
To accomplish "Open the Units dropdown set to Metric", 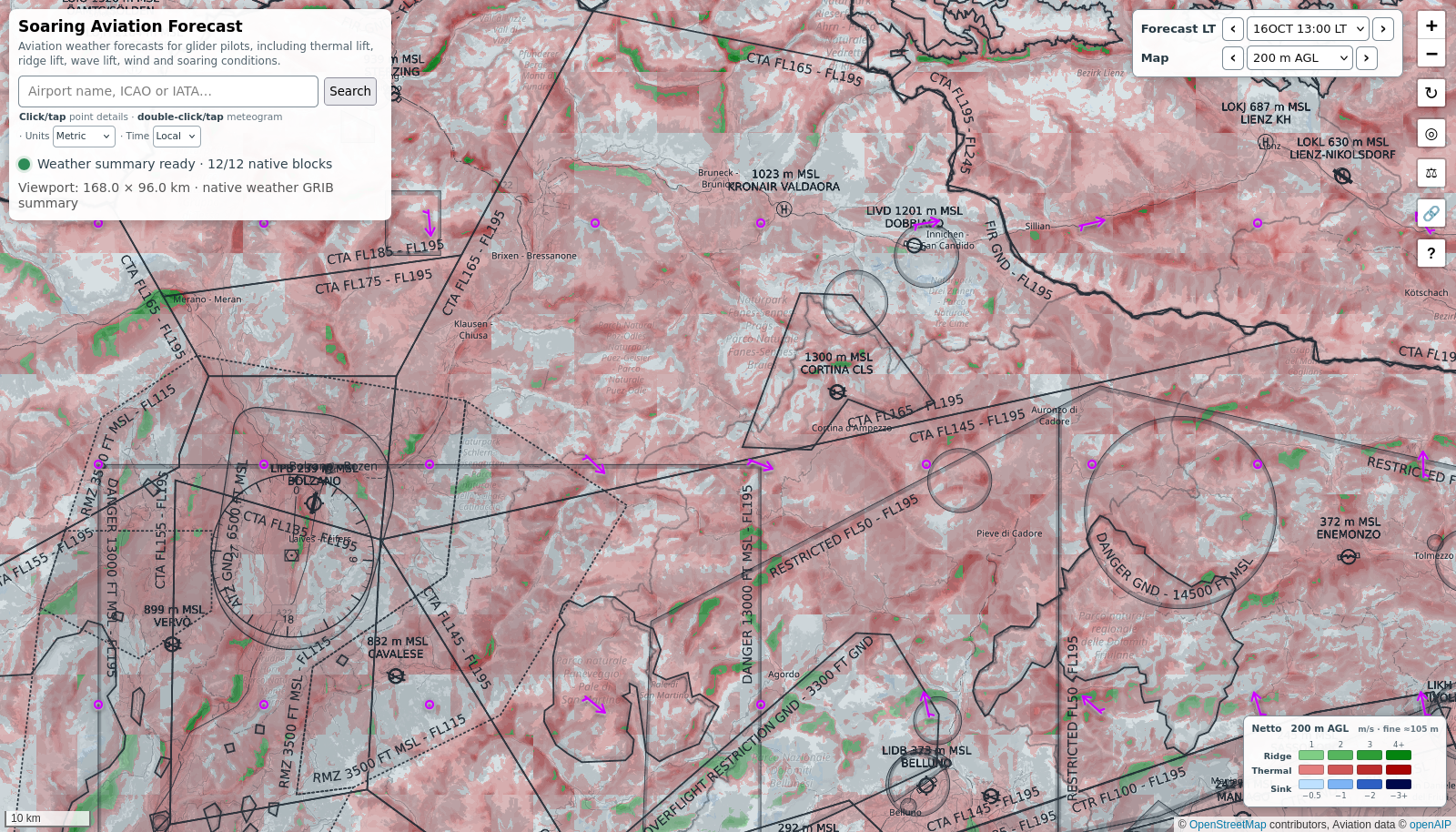I will coord(84,137).
